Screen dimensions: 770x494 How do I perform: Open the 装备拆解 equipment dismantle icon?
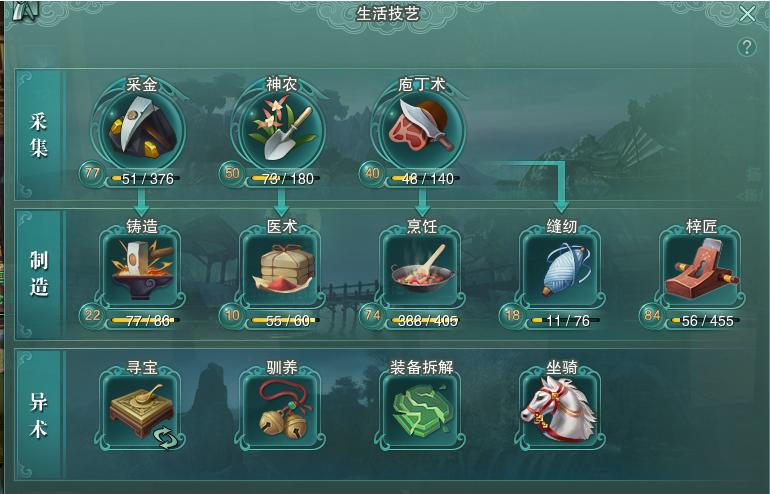click(x=421, y=410)
